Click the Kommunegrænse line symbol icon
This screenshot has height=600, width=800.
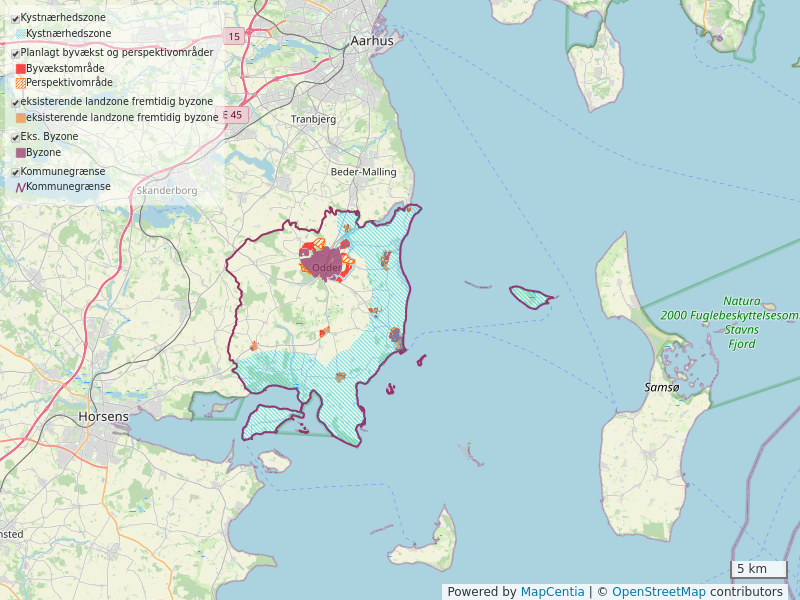click(20, 187)
